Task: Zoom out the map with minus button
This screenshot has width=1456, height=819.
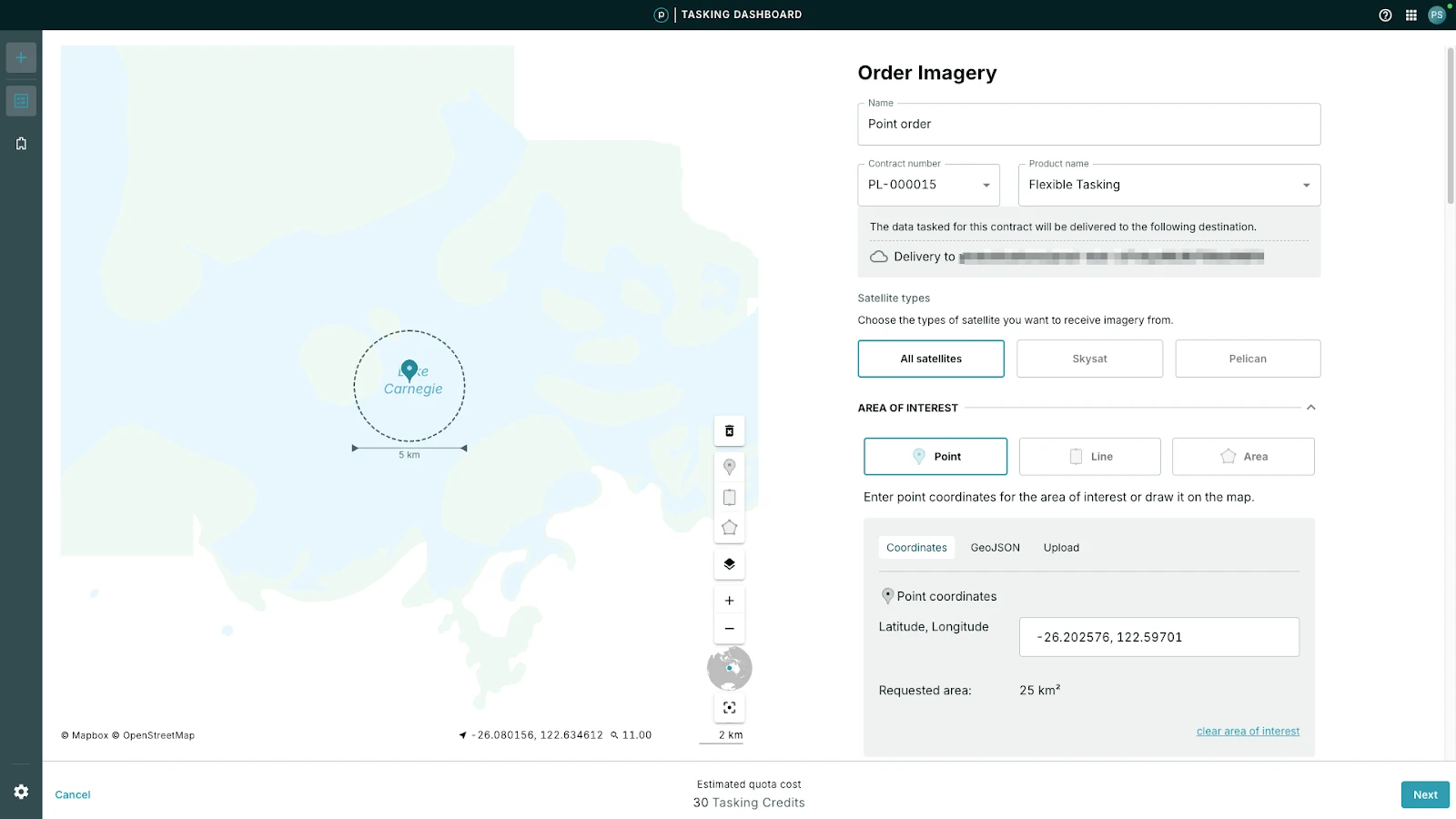Action: tap(729, 629)
